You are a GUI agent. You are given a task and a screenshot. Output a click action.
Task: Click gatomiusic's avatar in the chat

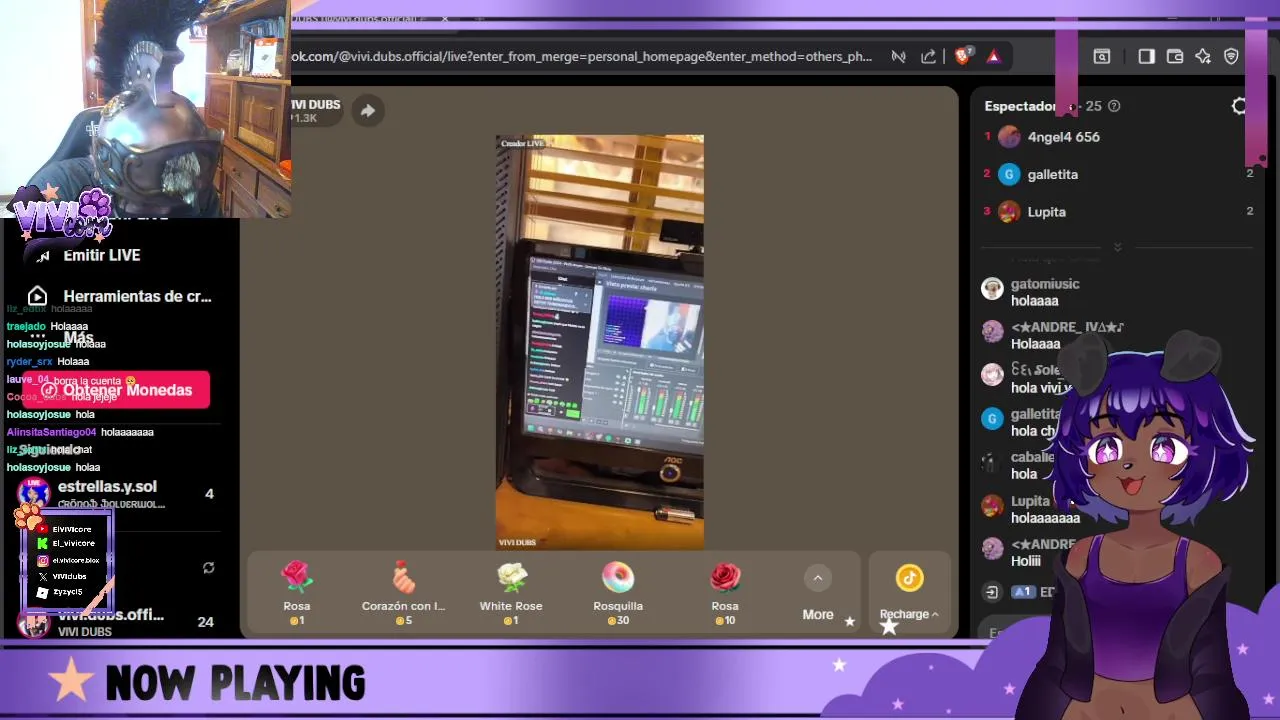(992, 289)
